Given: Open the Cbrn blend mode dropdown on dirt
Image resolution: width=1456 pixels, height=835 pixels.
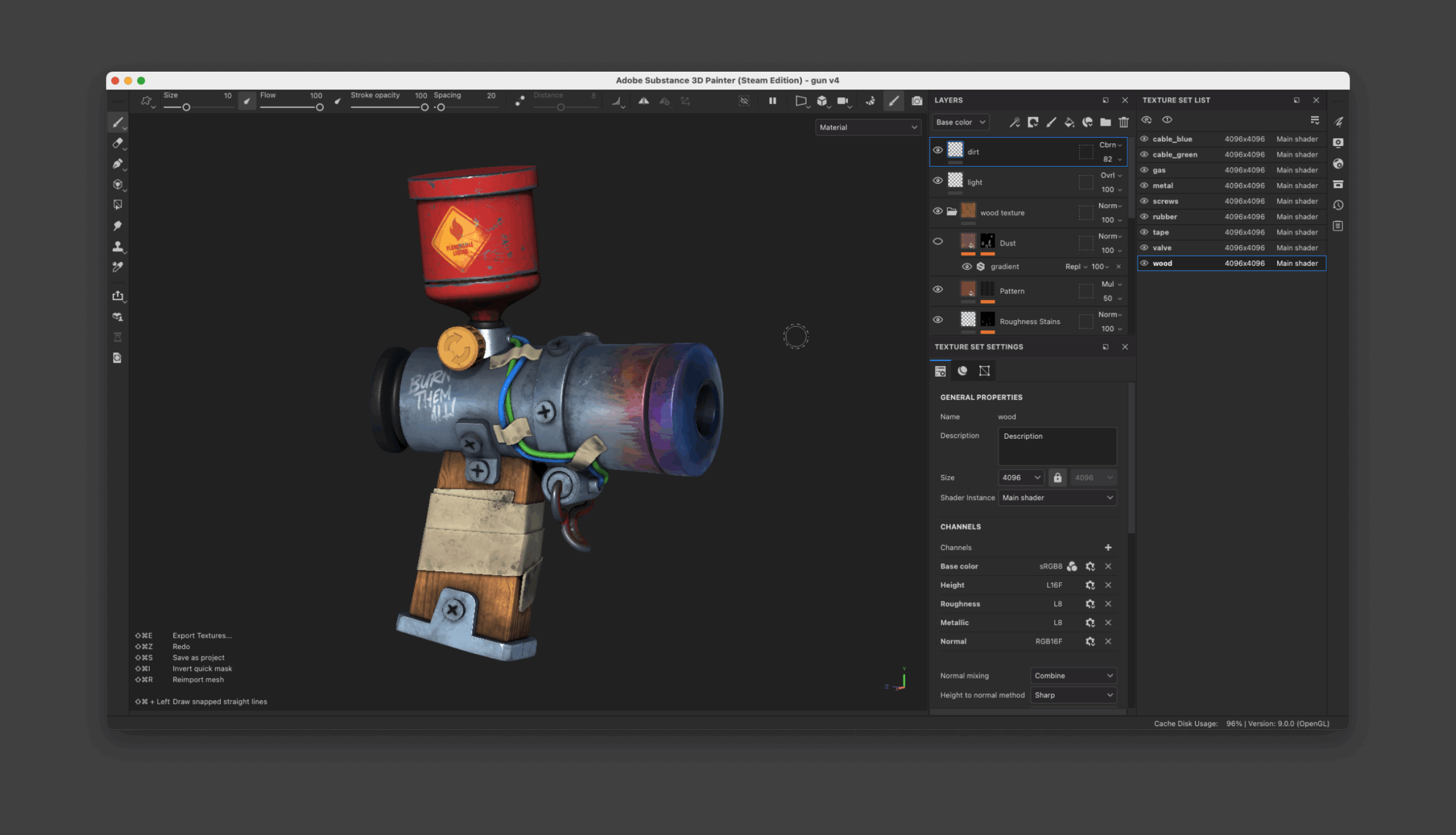Looking at the screenshot, I should click(x=1110, y=145).
